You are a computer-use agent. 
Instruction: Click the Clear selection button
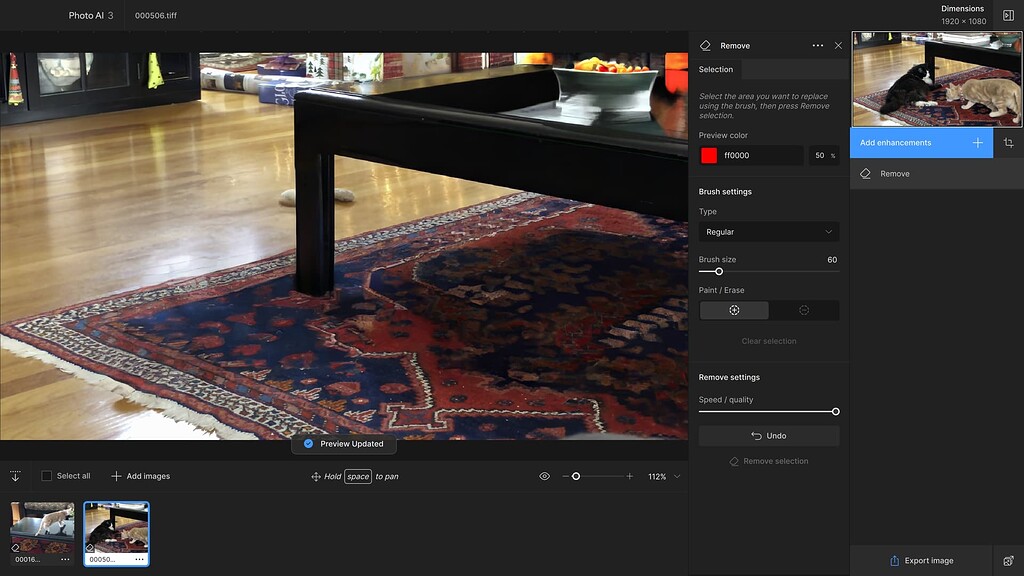[769, 341]
